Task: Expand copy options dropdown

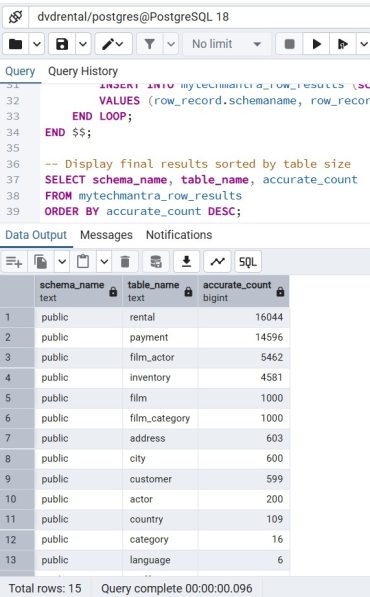Action: coord(62,262)
